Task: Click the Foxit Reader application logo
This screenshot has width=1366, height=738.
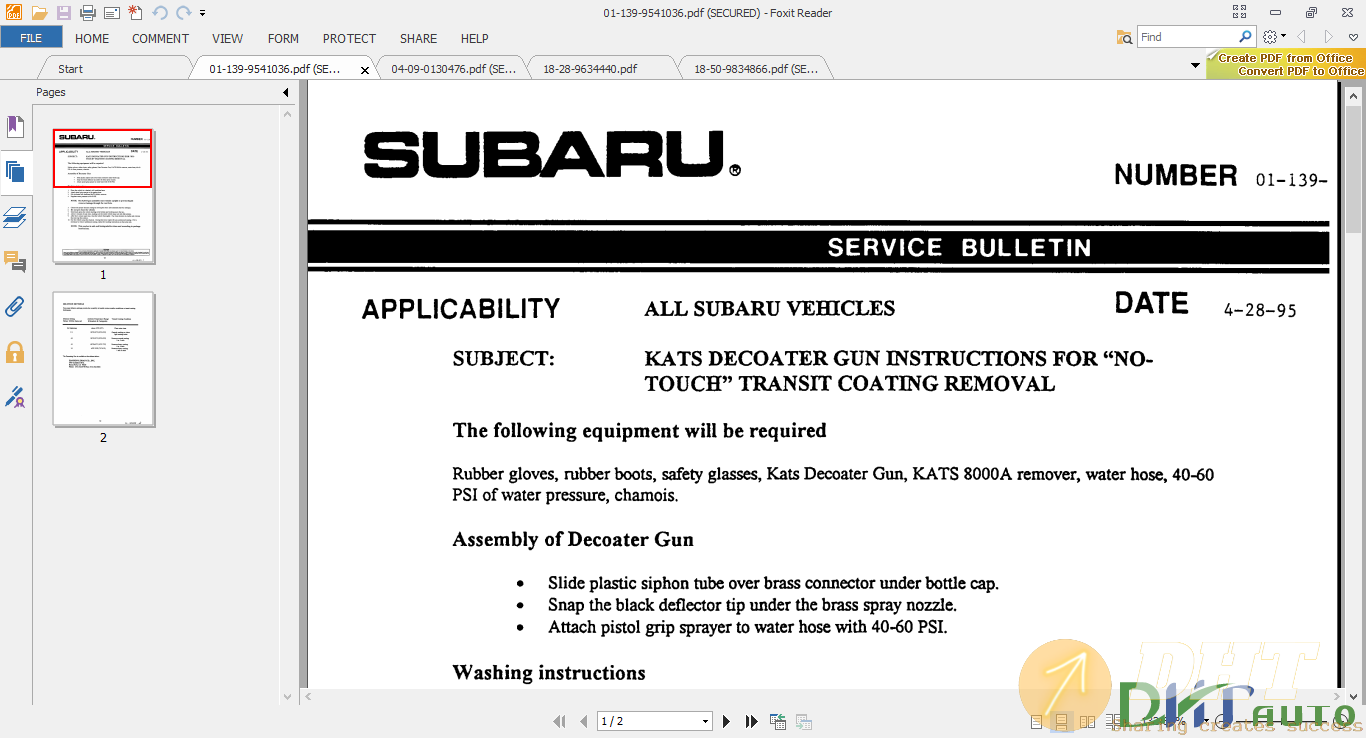Action: click(13, 13)
